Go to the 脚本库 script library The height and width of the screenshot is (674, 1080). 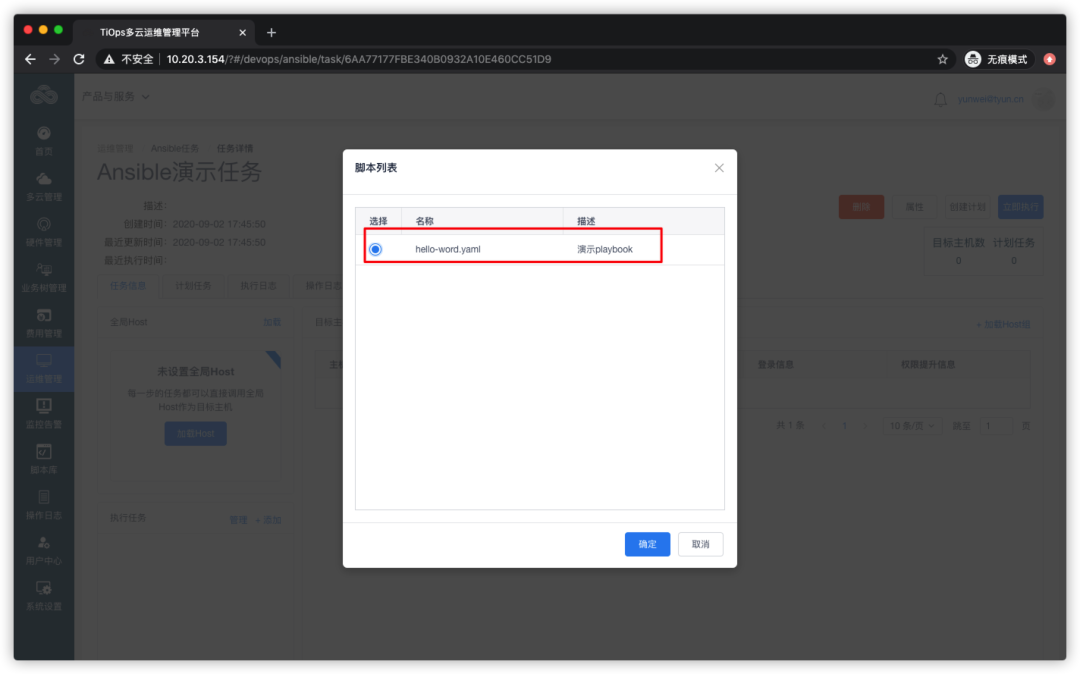coord(42,458)
